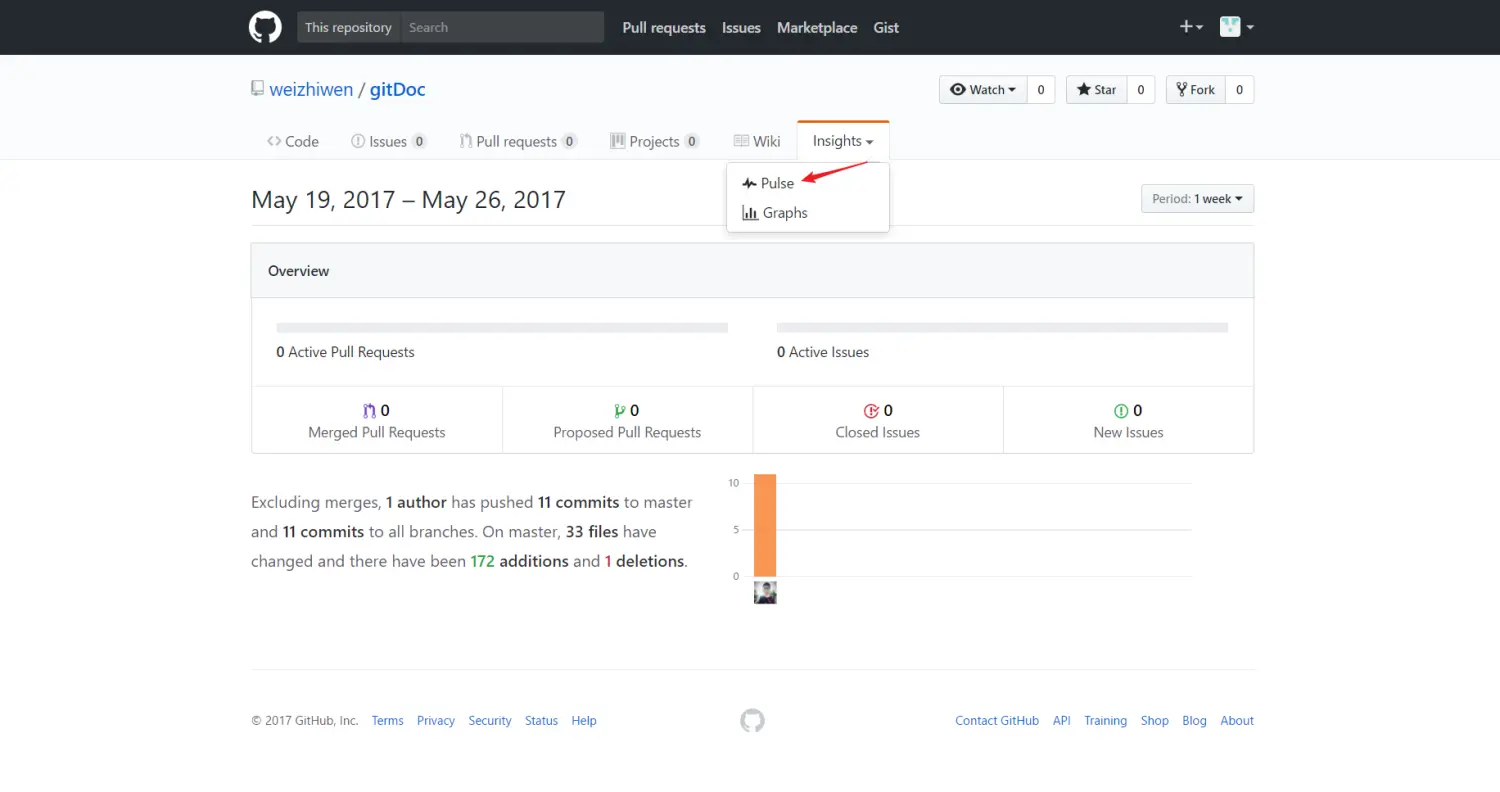Click the Active Issues progress bar

coord(1002,327)
